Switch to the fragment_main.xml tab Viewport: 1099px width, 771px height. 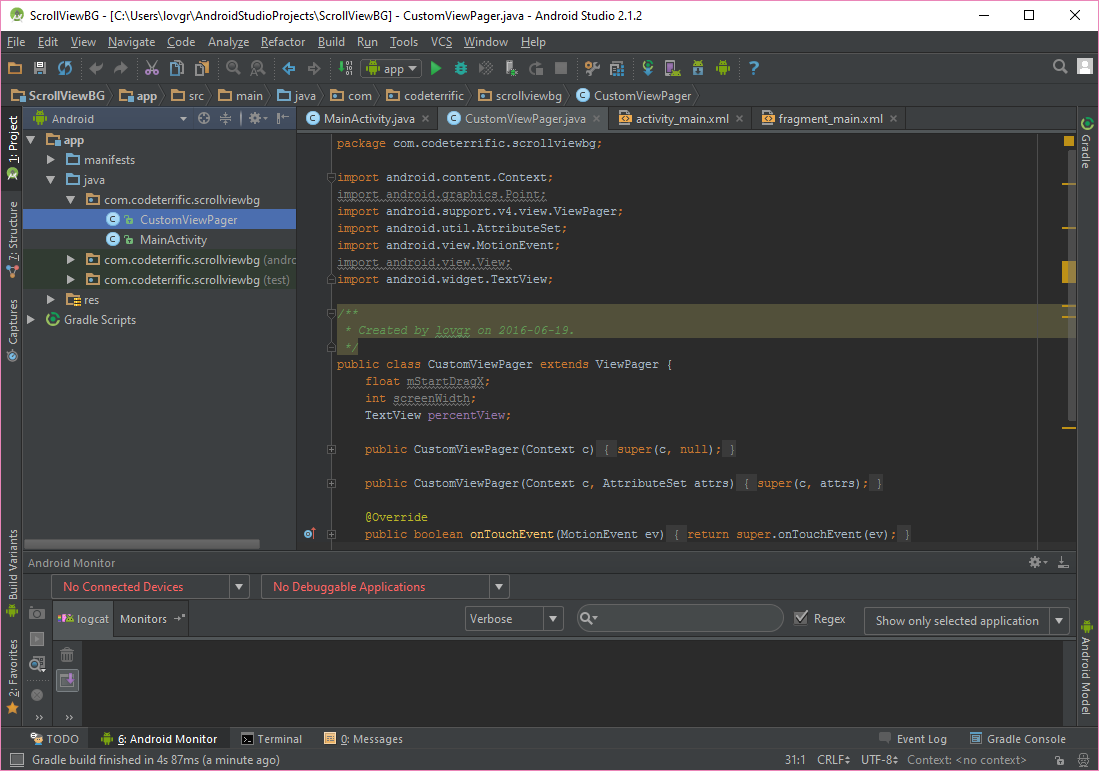[829, 118]
